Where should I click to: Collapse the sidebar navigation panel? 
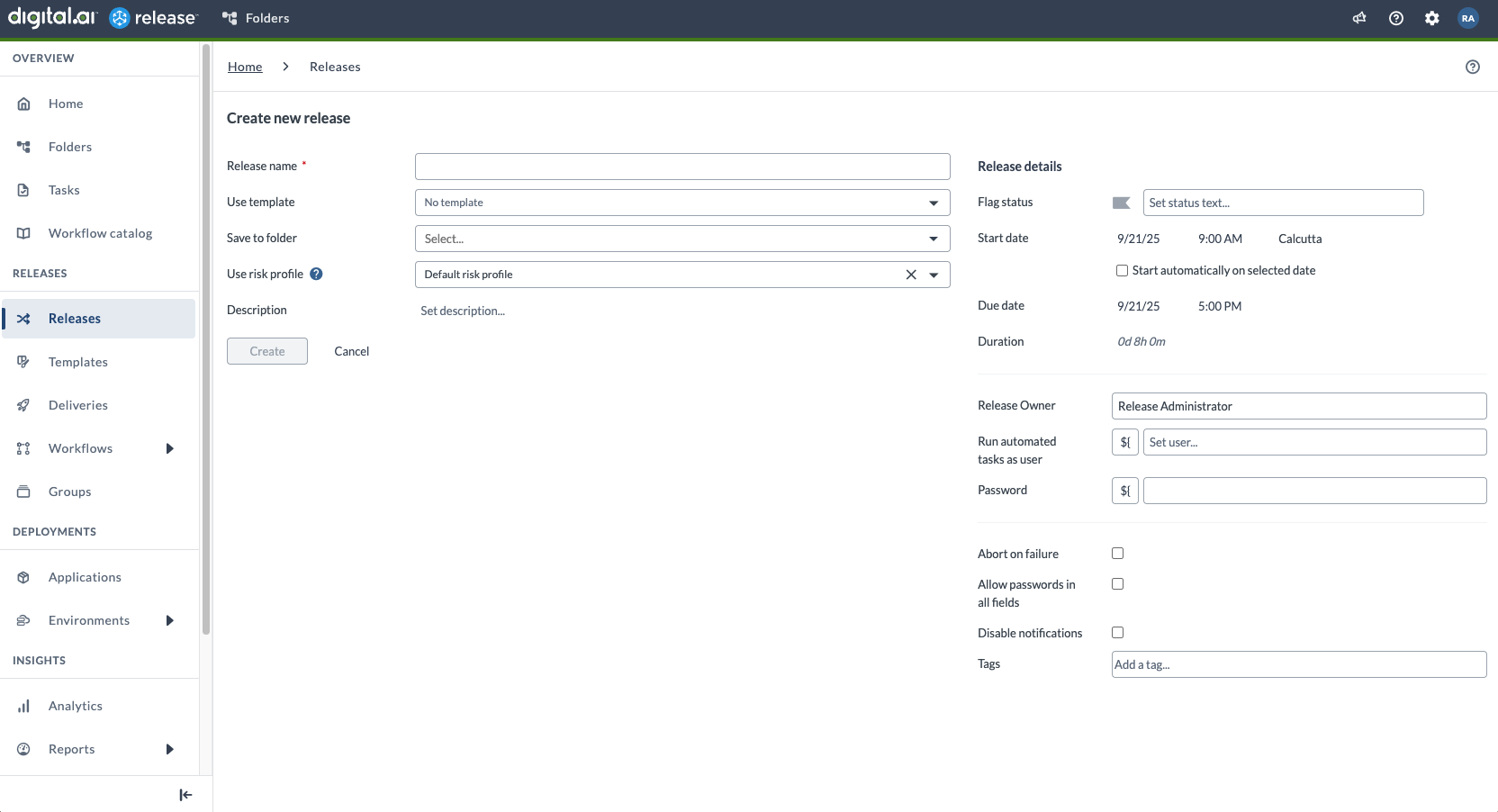tap(185, 795)
